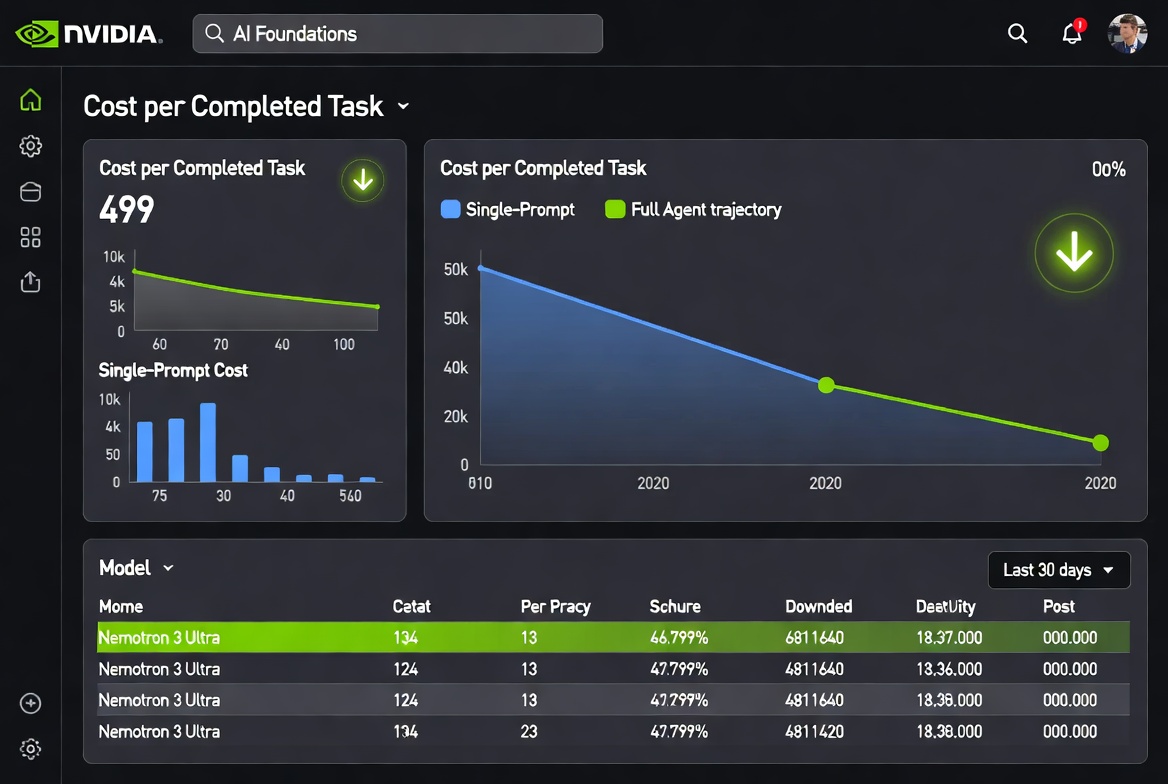Click the large green down-arrow badge
Viewport: 1168px width, 784px height.
click(x=1073, y=253)
